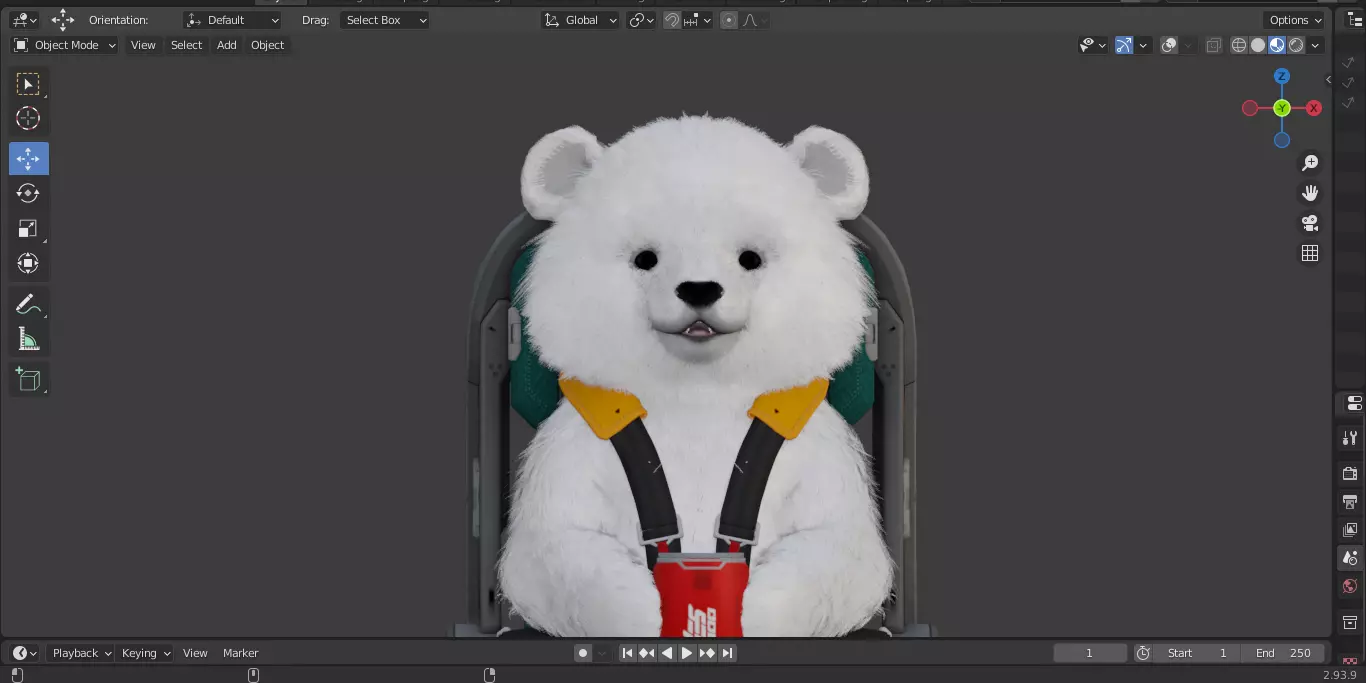Click the zoom magnifier viewport icon
Image resolution: width=1366 pixels, height=683 pixels.
tap(1310, 163)
